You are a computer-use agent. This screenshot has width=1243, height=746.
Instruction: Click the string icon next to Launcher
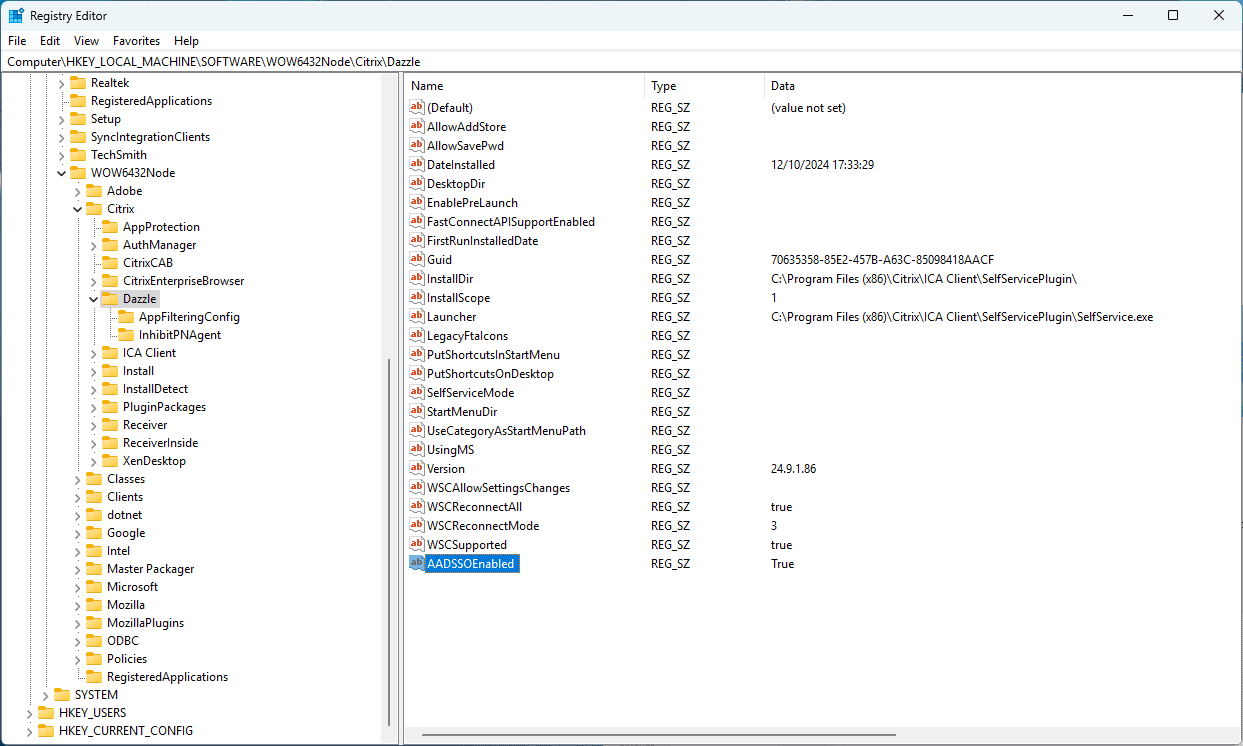click(x=417, y=317)
